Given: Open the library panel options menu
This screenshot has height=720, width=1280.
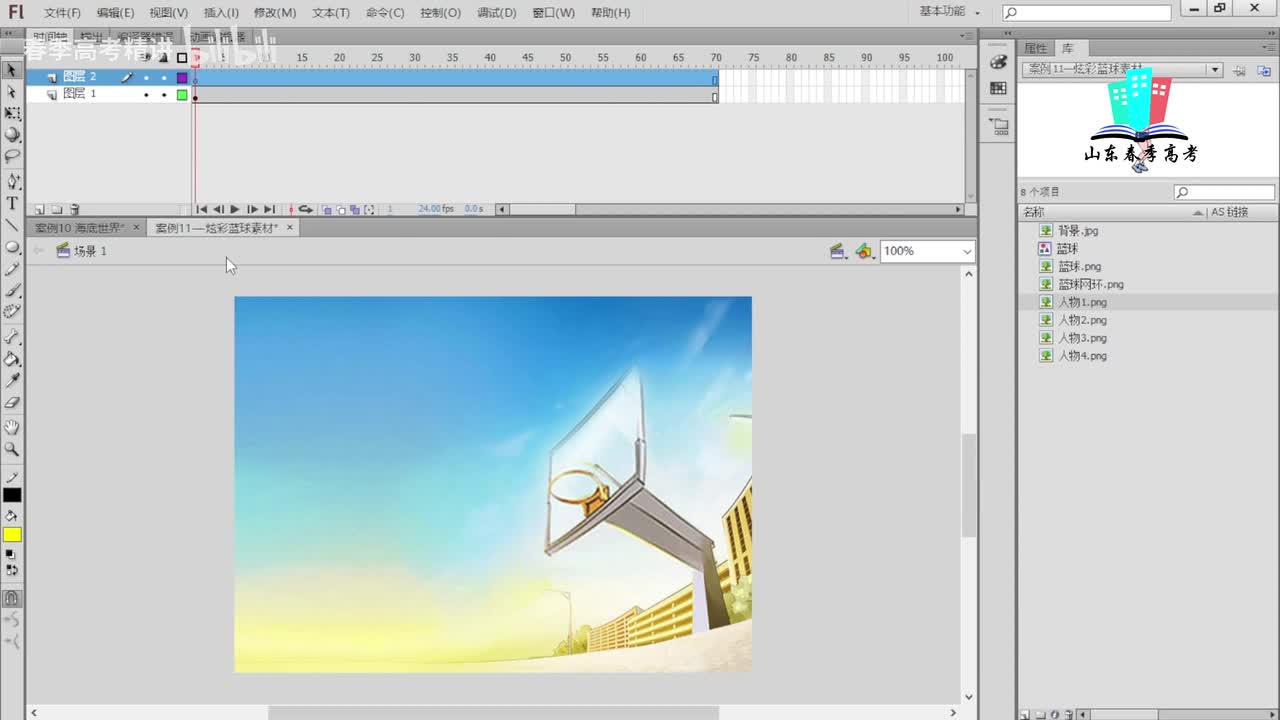Looking at the screenshot, I should (x=1270, y=48).
